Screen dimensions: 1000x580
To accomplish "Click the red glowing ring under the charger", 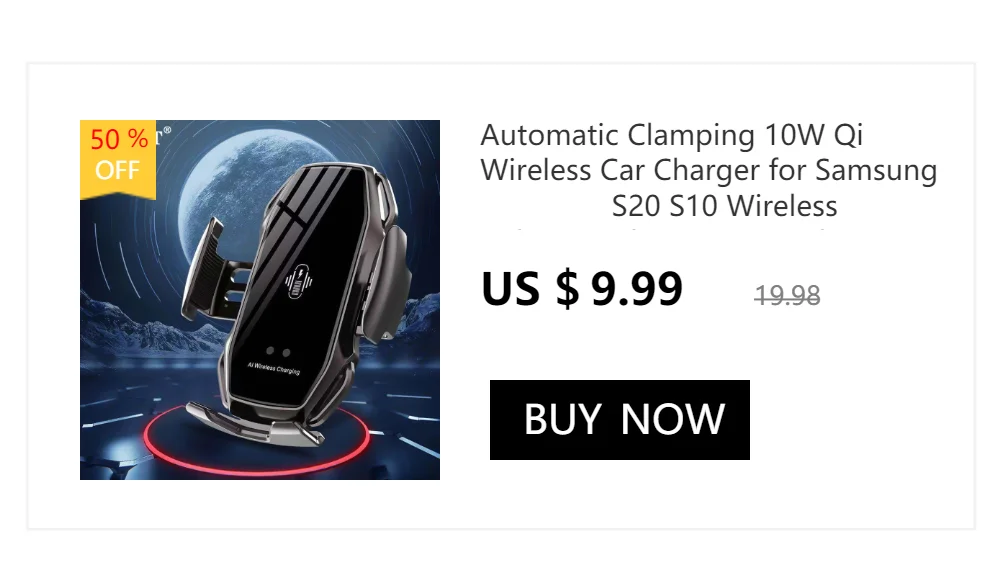I will tap(256, 440).
